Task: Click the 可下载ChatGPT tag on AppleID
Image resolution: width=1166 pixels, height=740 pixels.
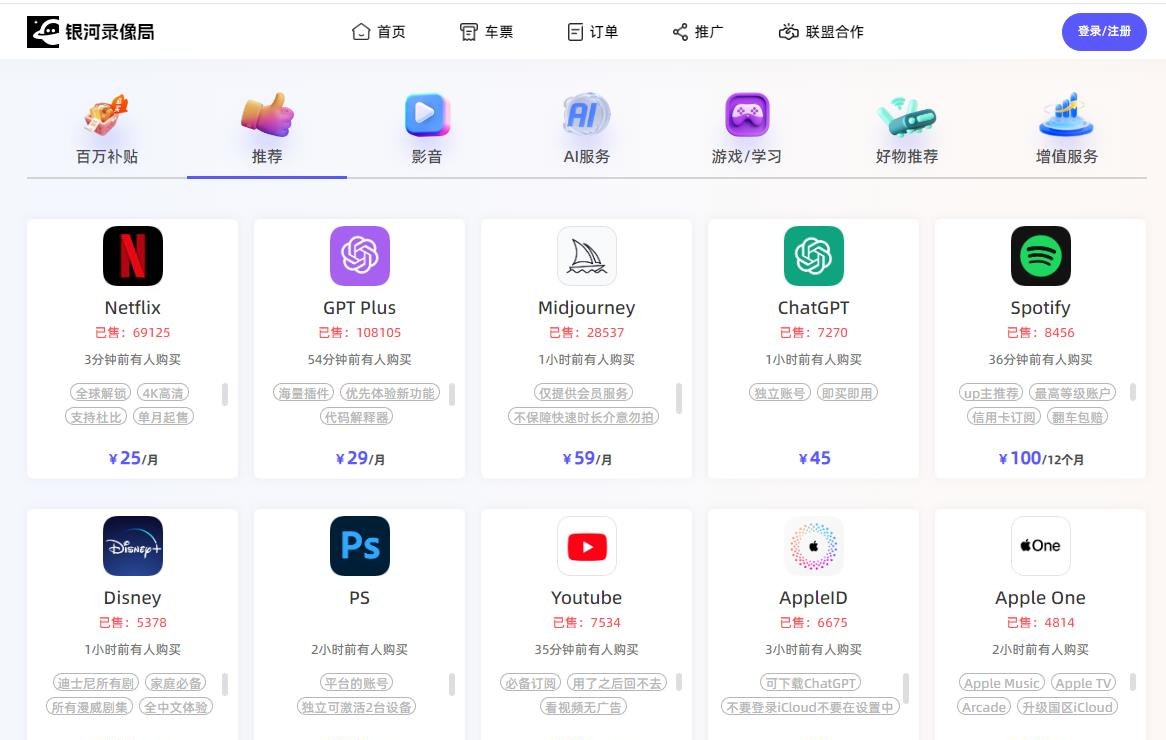Action: (810, 683)
